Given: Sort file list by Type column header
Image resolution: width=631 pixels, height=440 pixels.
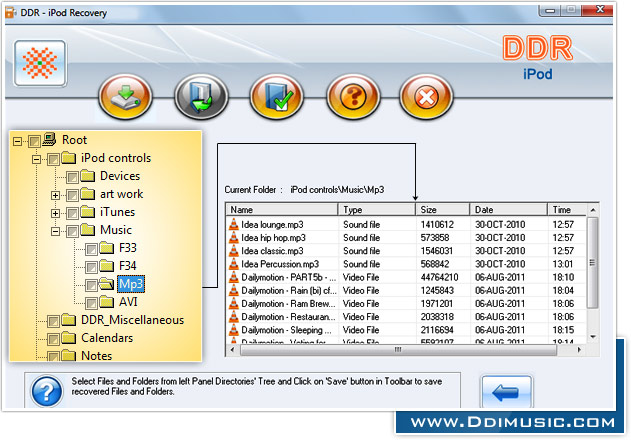Looking at the screenshot, I should click(376, 210).
